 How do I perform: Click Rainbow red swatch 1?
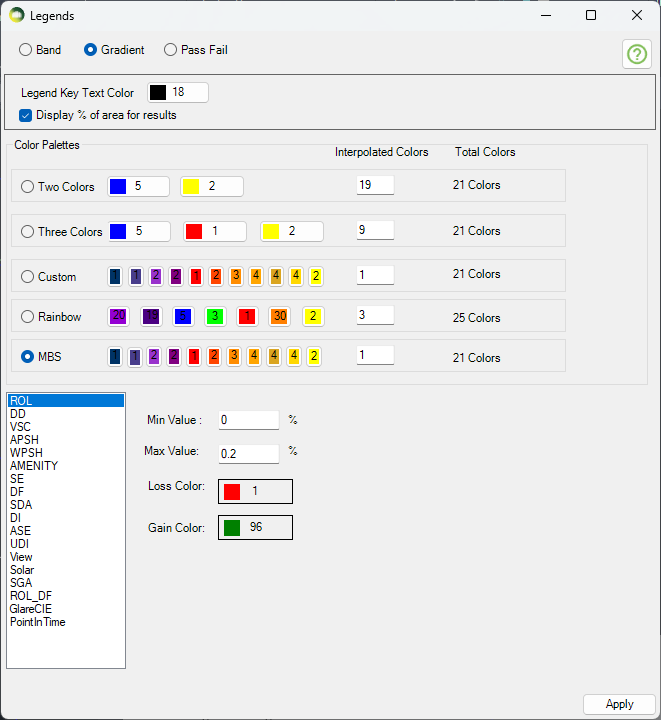coord(247,316)
